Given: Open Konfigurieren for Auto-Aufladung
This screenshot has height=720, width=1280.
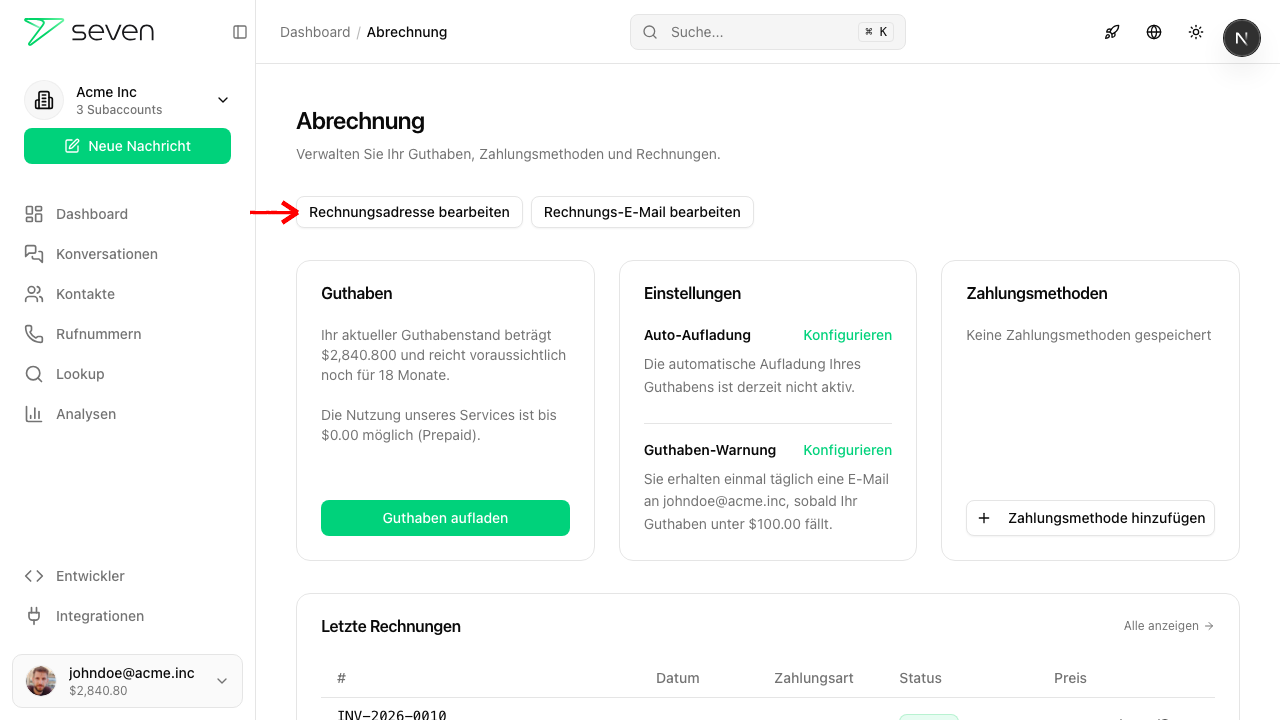Looking at the screenshot, I should (847, 335).
